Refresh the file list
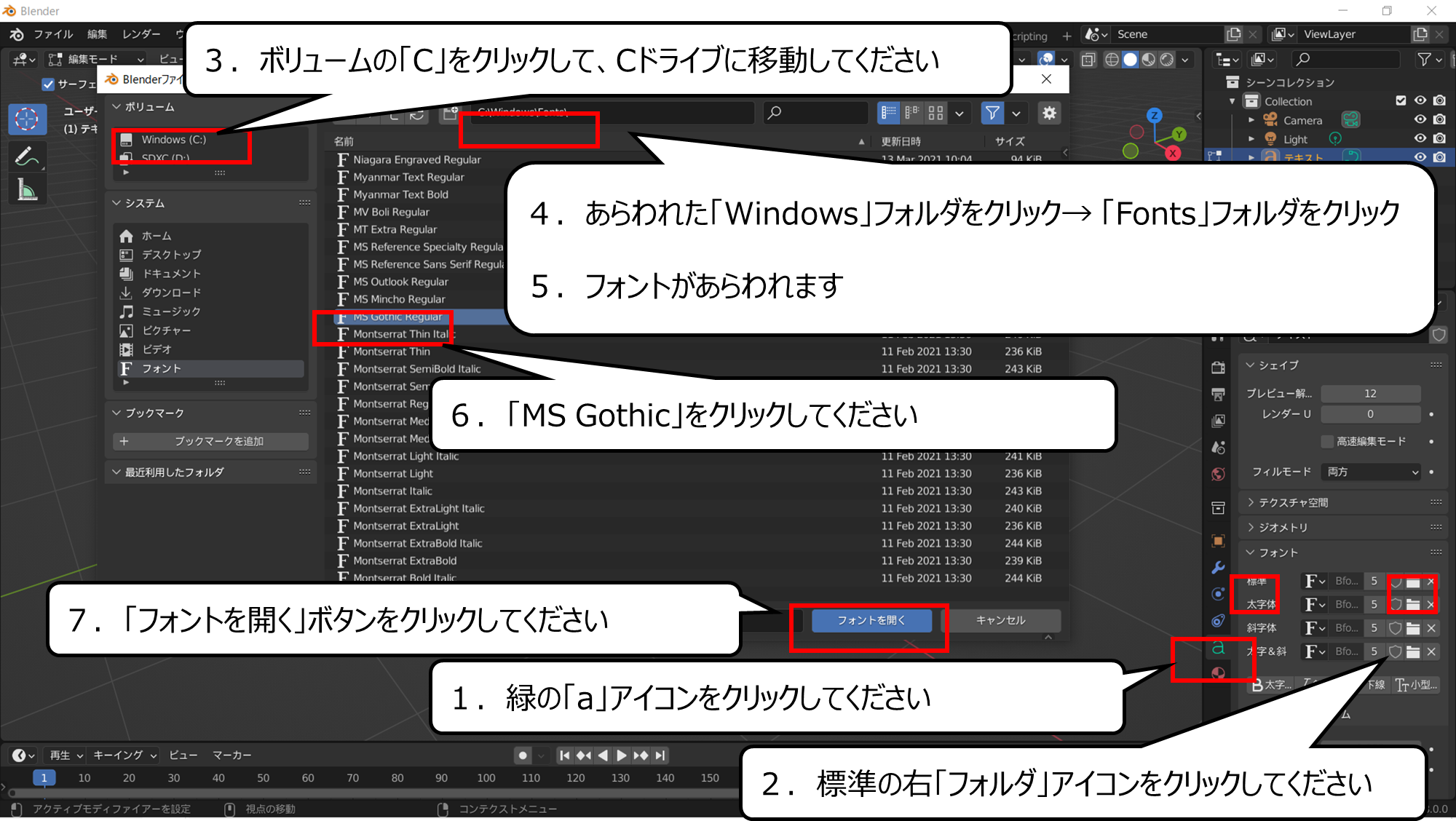 (416, 115)
